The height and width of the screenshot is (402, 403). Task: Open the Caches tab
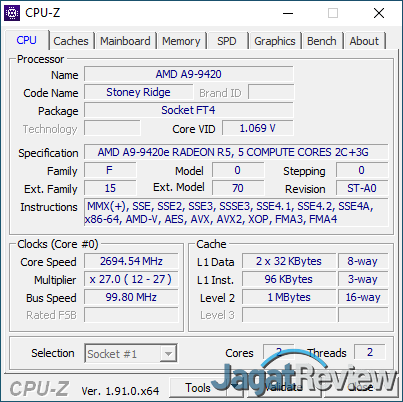point(71,41)
